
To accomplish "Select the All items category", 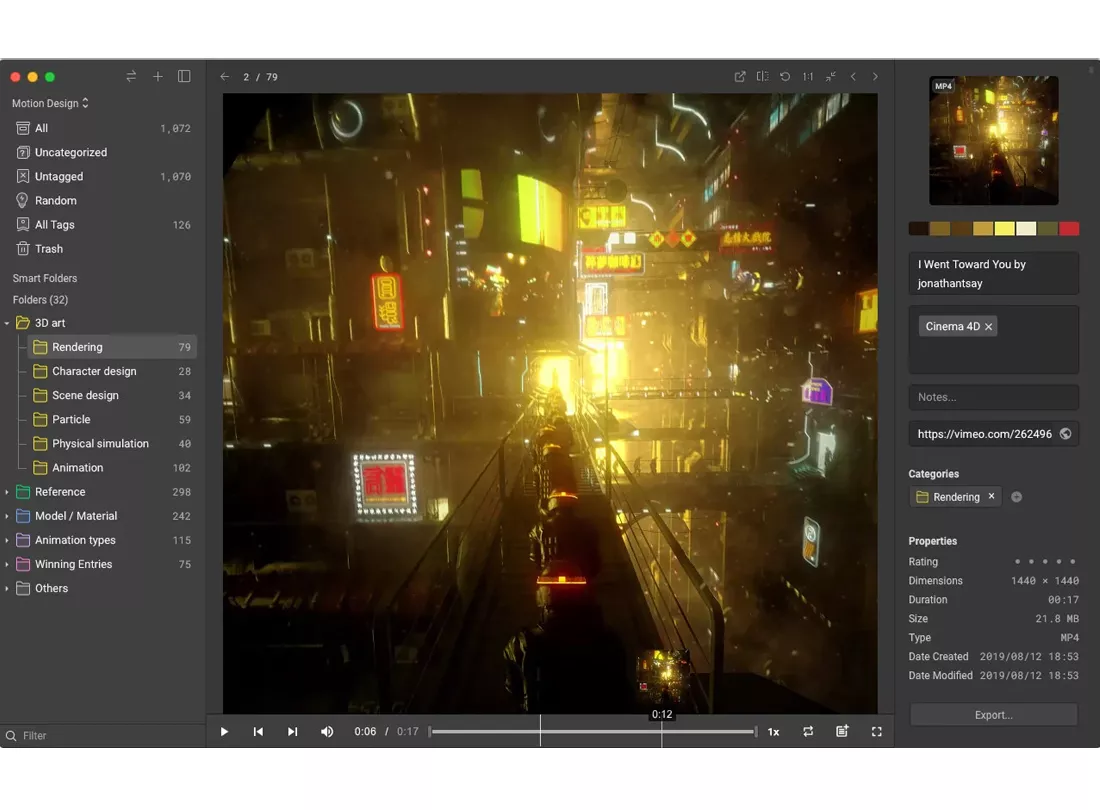I will tap(102, 128).
